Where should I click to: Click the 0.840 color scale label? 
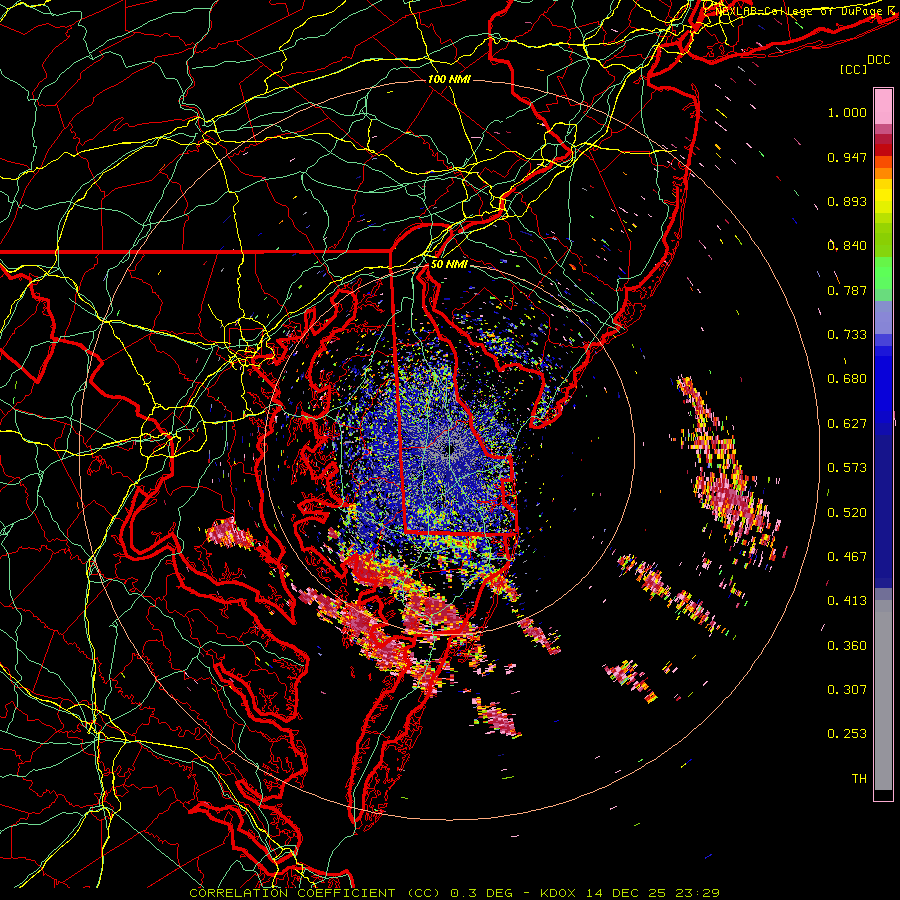847,246
